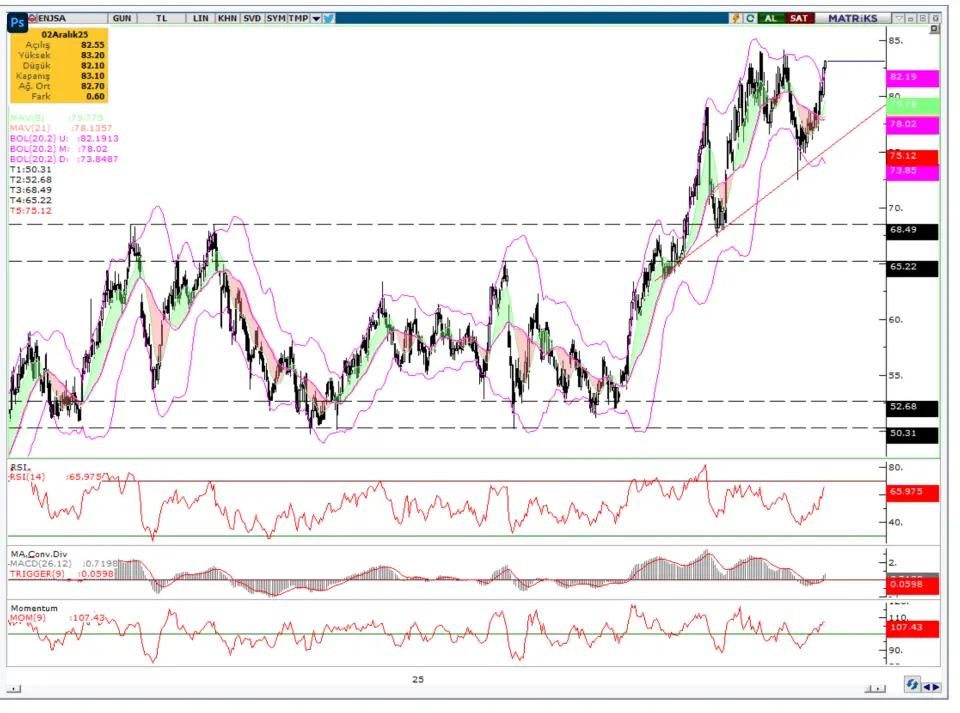Click the MATRiKS logo button

coord(852,18)
